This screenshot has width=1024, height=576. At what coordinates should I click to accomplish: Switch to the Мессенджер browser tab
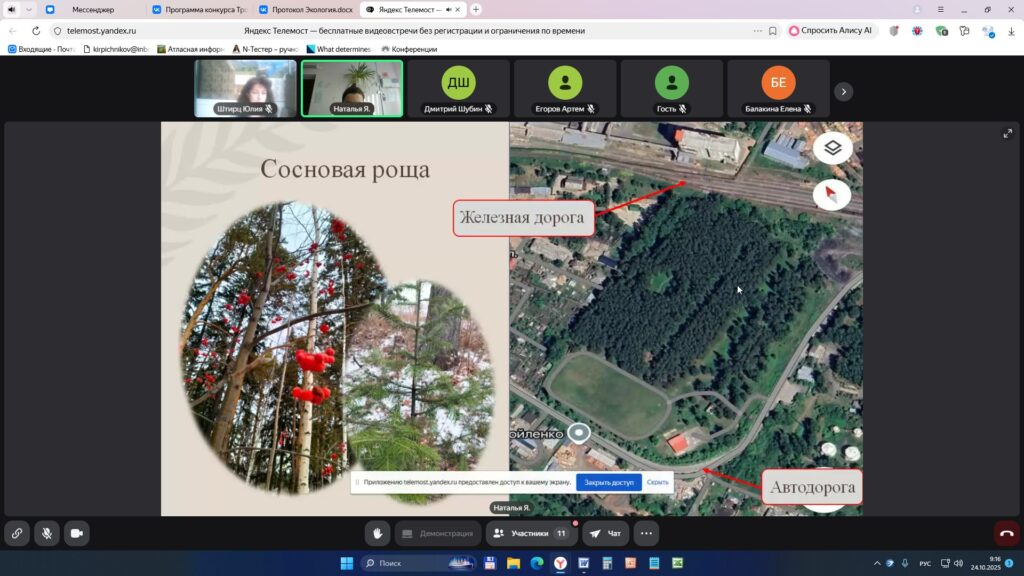point(93,9)
